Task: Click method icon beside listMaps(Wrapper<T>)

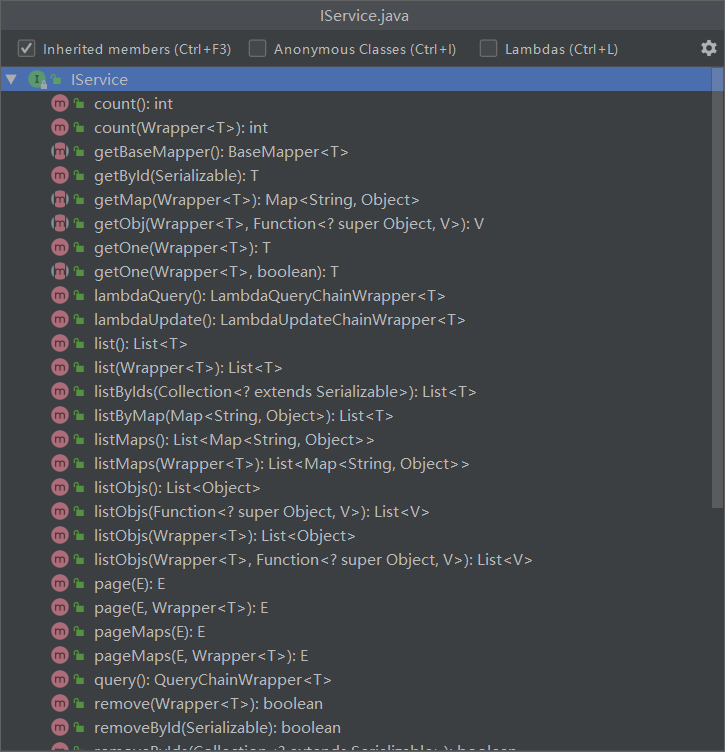Action: (x=60, y=463)
